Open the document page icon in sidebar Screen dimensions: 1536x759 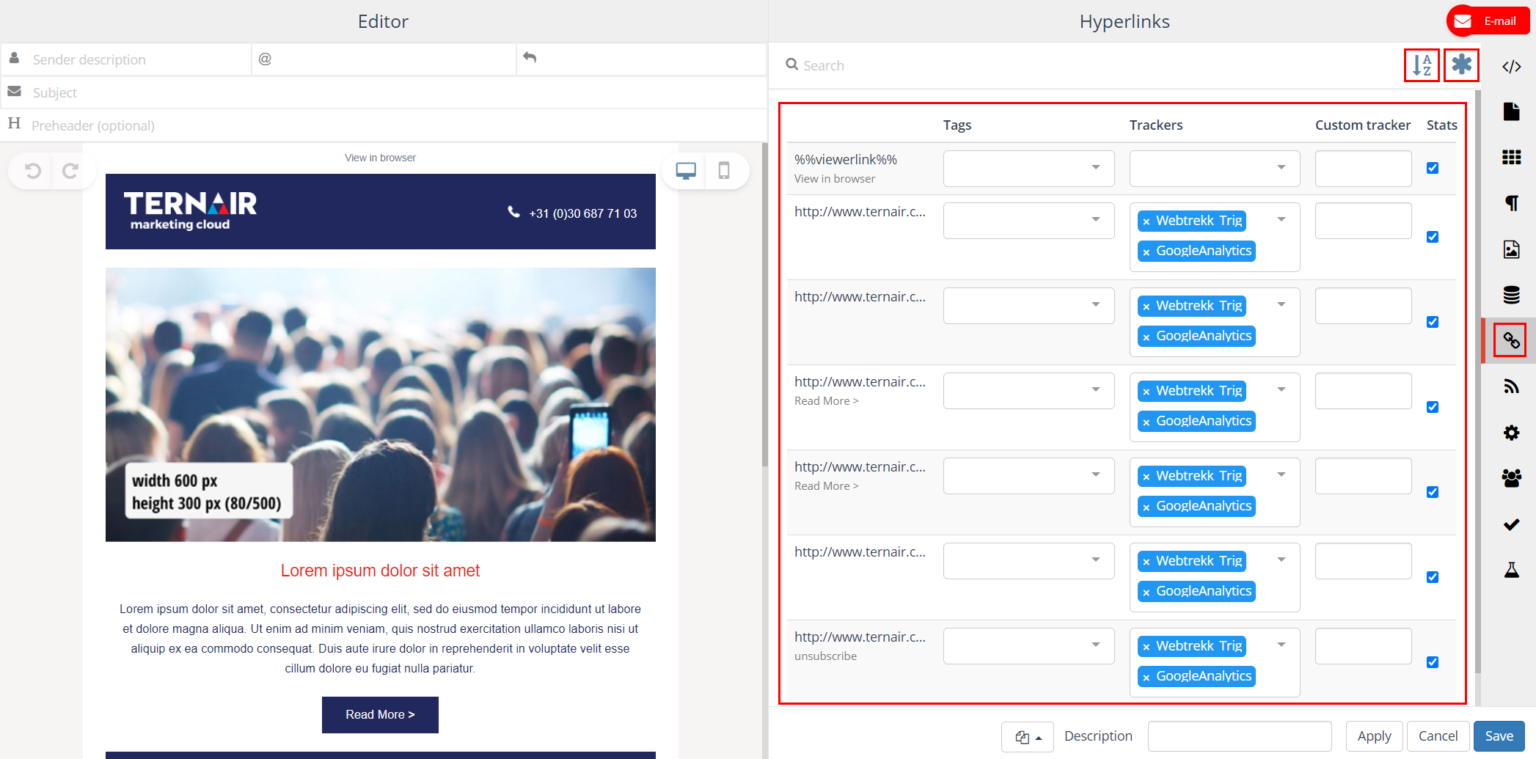tap(1511, 111)
